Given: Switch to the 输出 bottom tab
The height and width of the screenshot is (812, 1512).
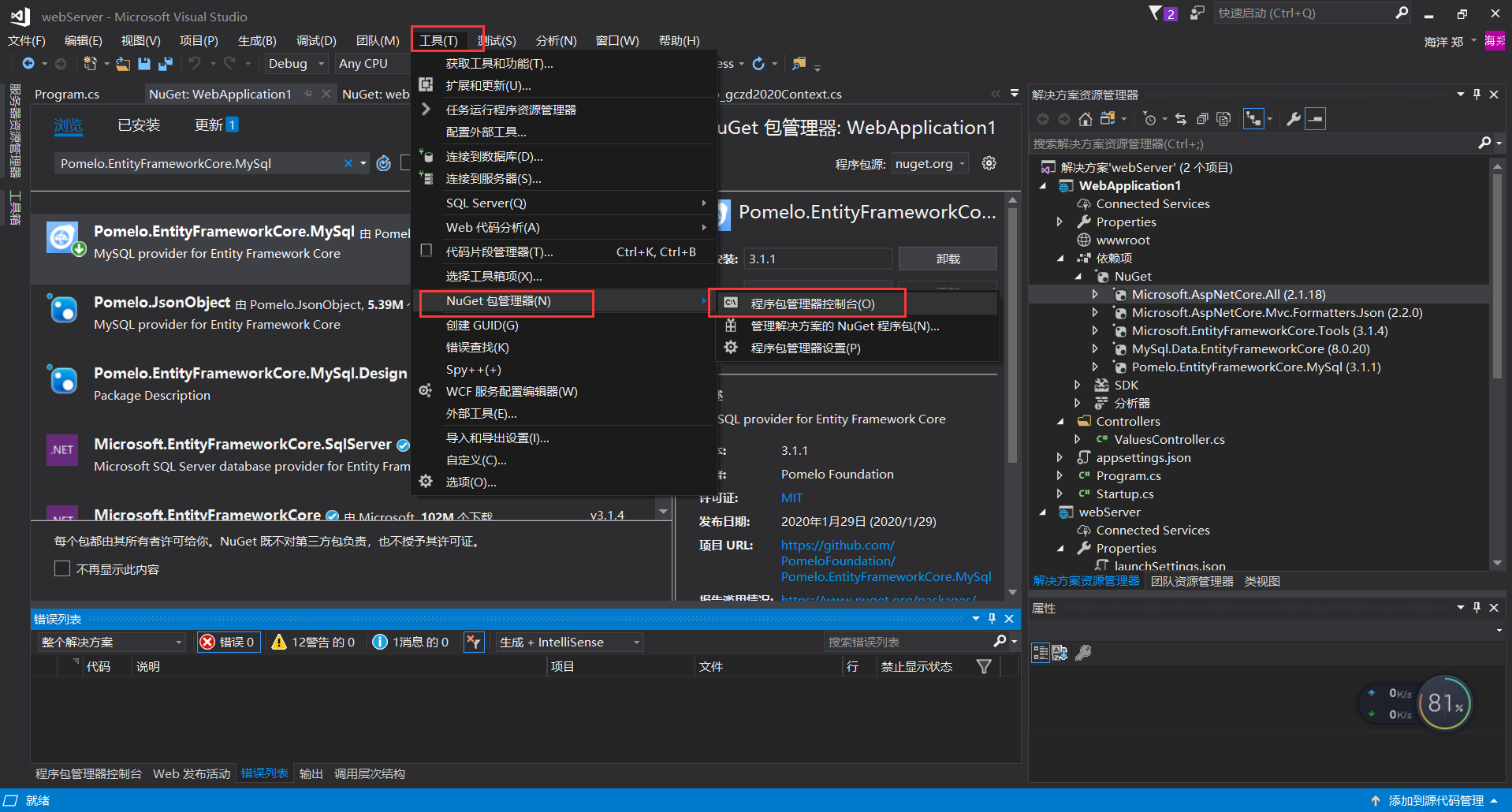Looking at the screenshot, I should point(311,773).
